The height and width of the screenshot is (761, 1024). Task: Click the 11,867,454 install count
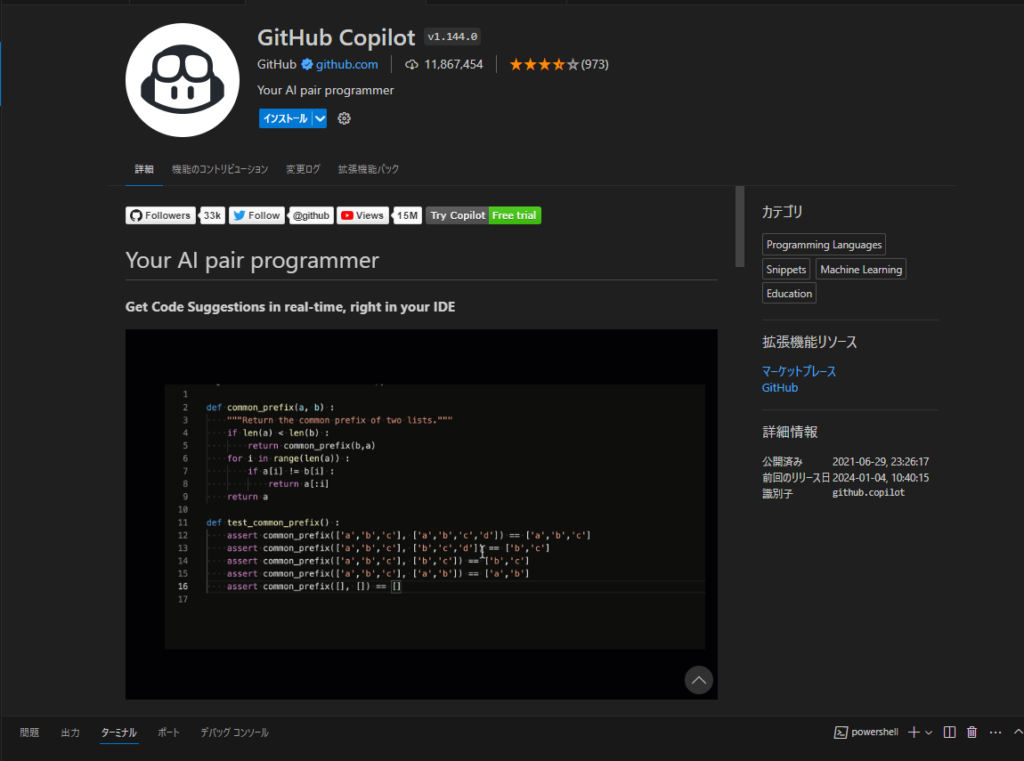click(453, 64)
